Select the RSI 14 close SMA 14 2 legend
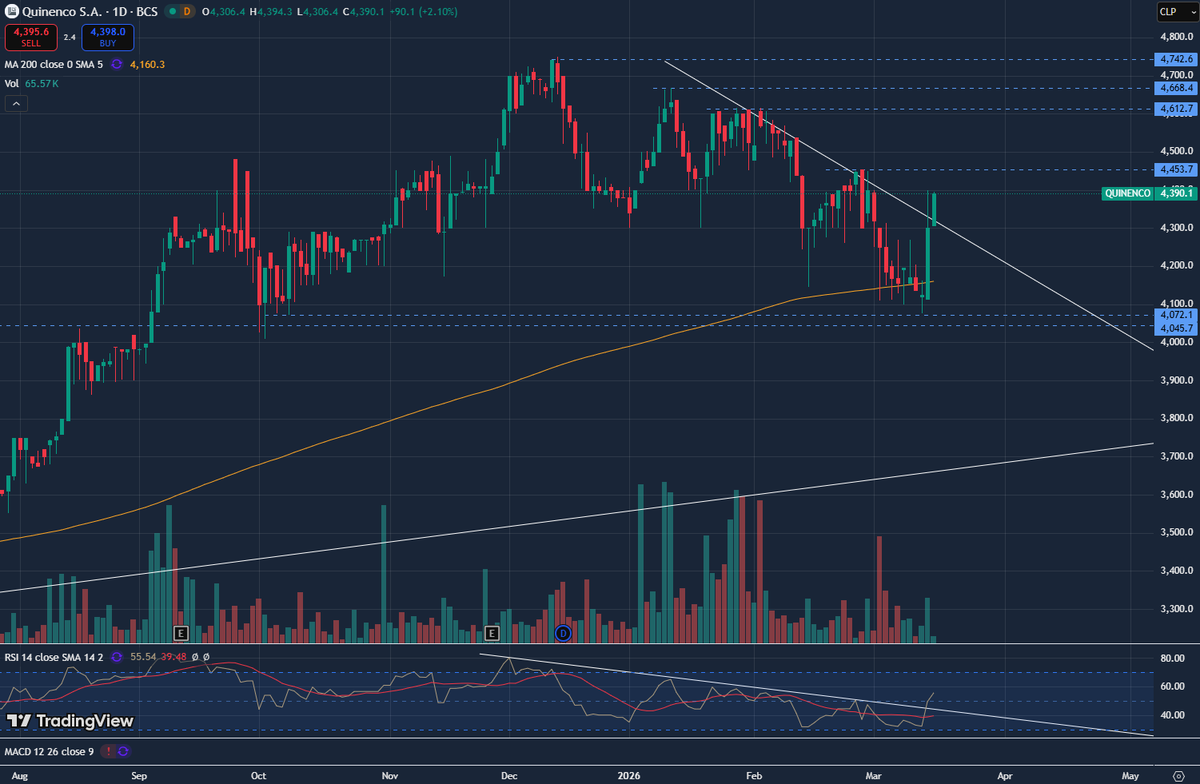This screenshot has width=1200, height=784. click(53, 656)
